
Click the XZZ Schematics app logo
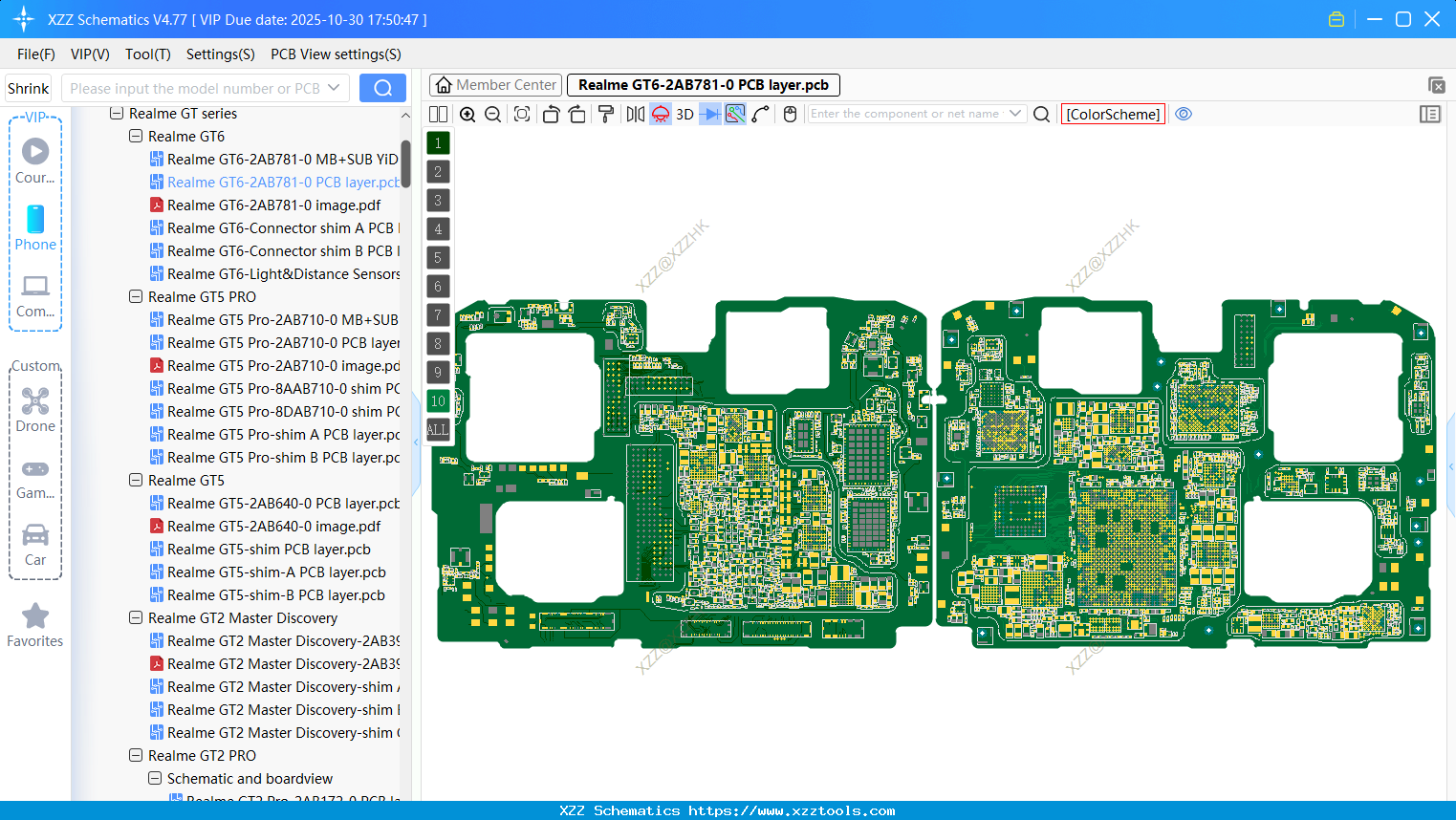tap(24, 19)
